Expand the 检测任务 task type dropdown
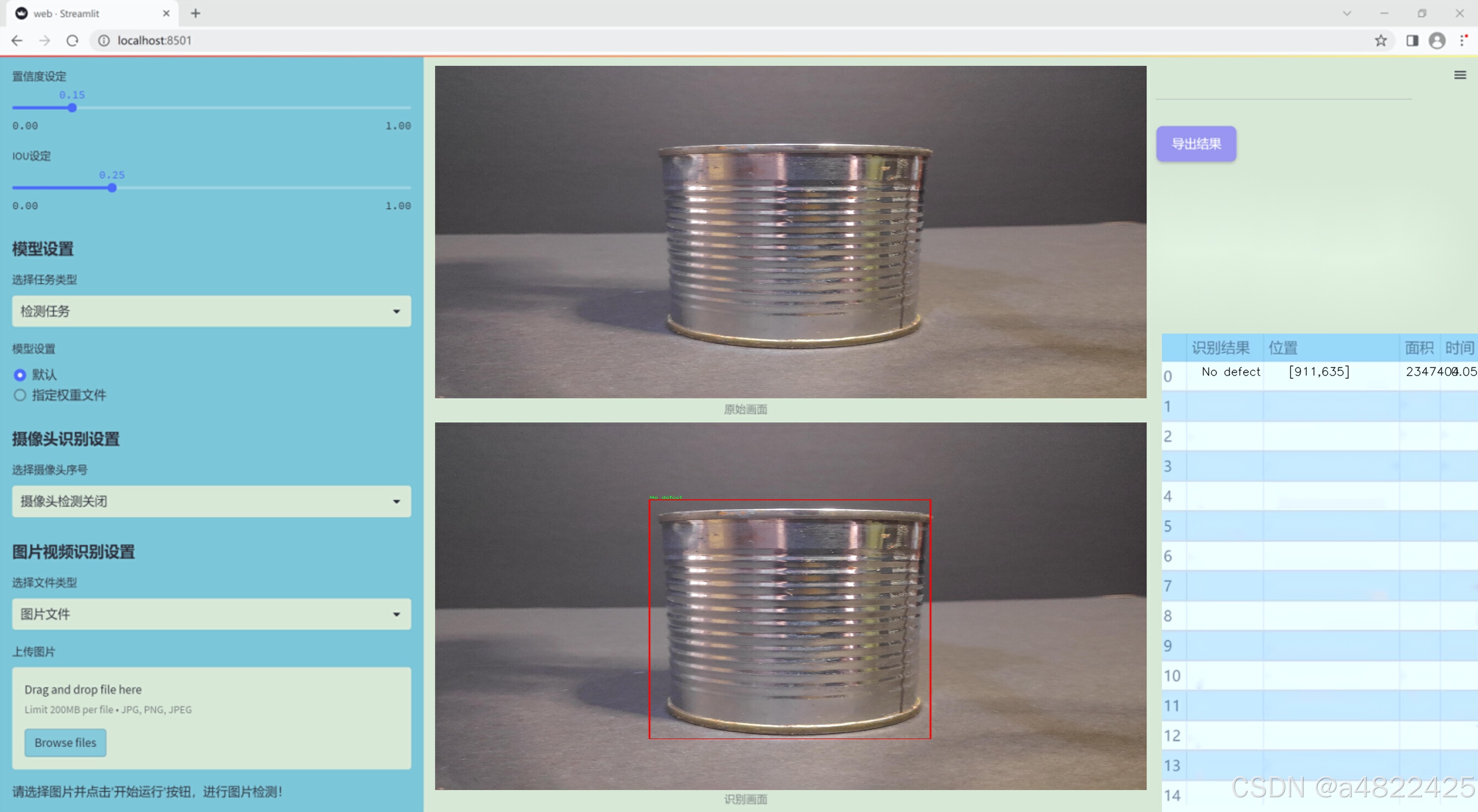Screen dimensions: 1478x812 click(x=211, y=311)
